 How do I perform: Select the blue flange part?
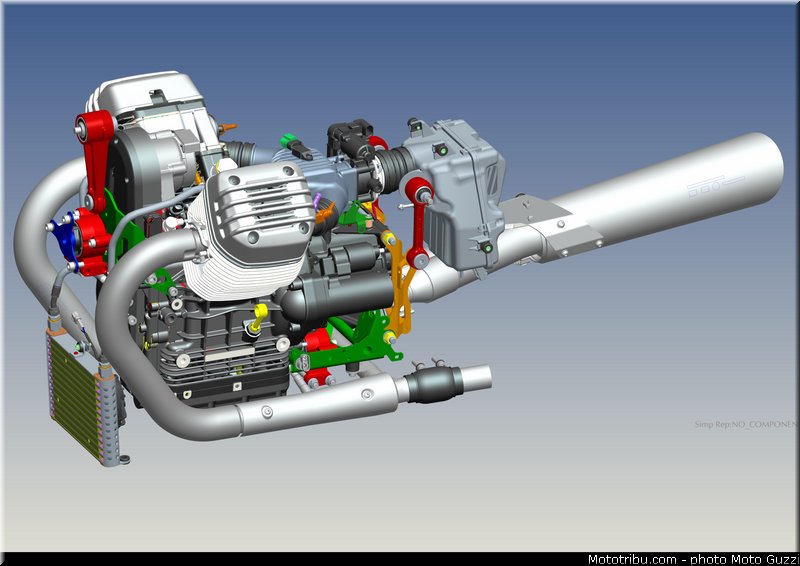[x=64, y=241]
